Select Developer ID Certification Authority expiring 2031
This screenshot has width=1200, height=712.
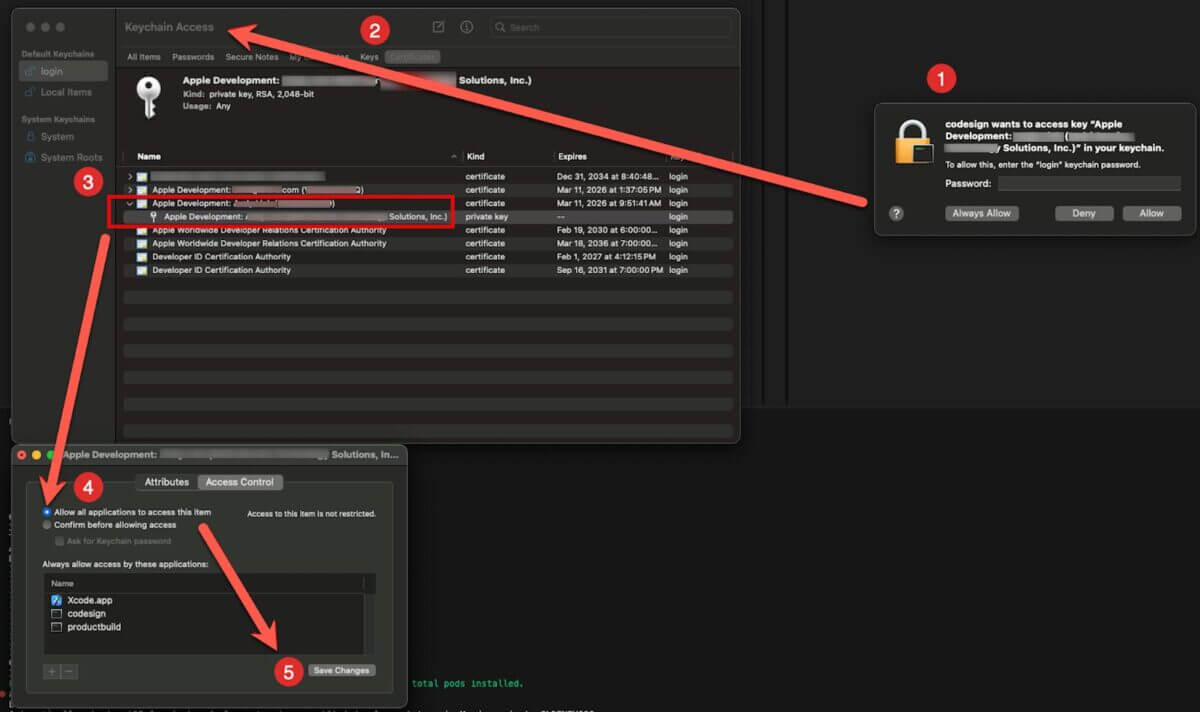click(x=428, y=270)
